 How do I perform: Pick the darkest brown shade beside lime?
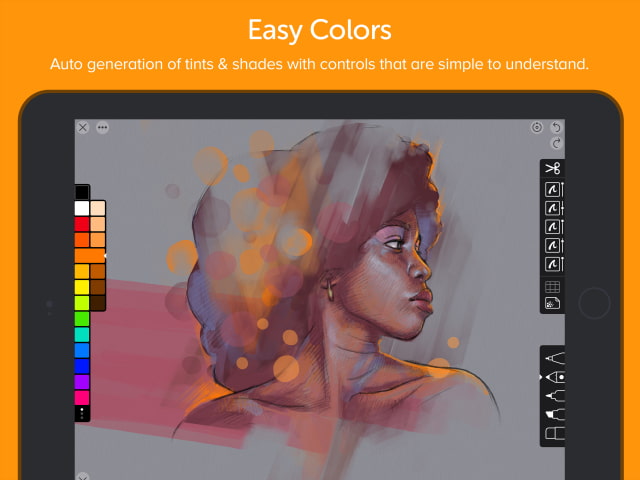tap(98, 303)
